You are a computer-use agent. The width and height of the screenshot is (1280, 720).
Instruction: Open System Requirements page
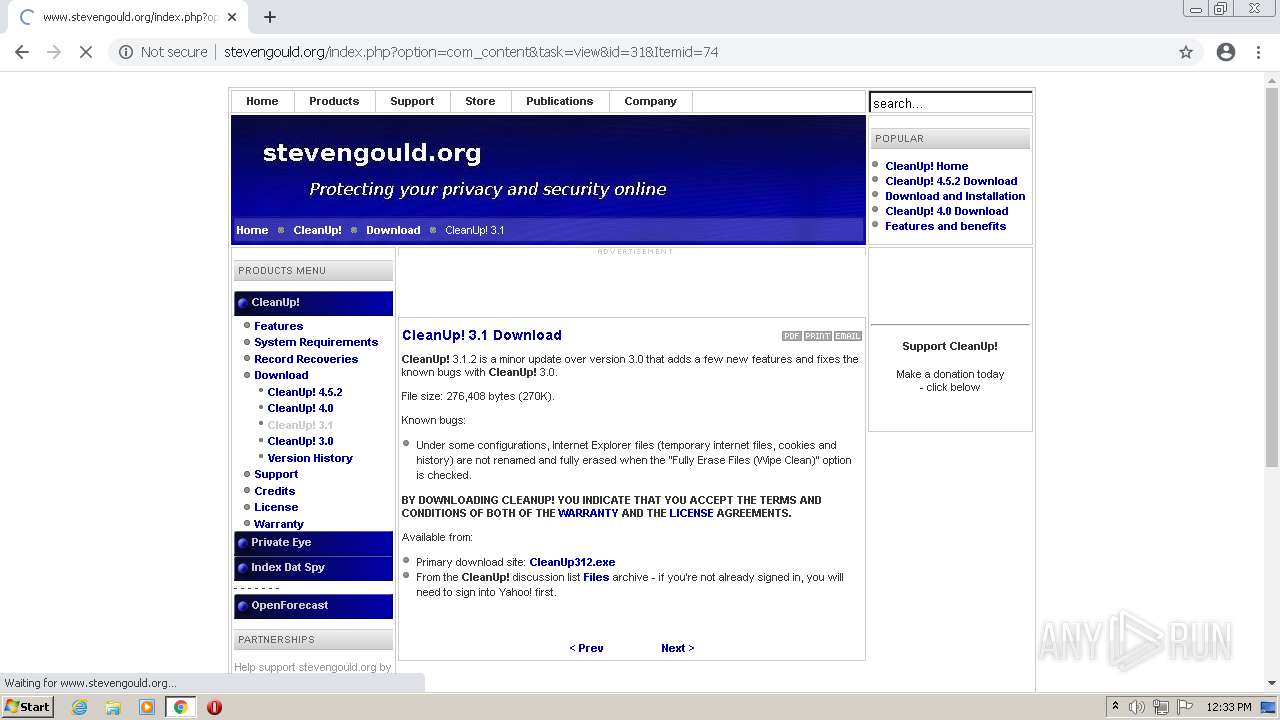(316, 342)
